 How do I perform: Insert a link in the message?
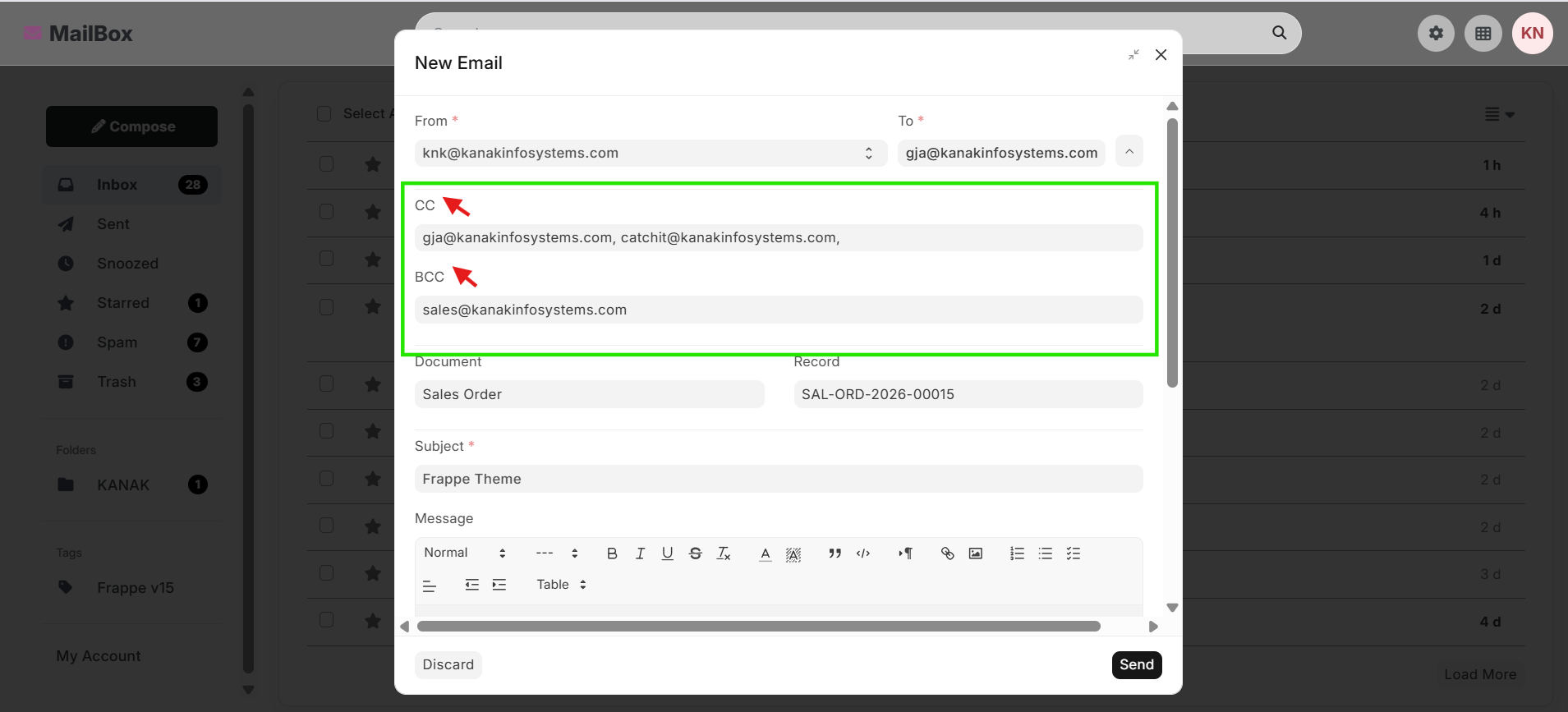coord(947,554)
